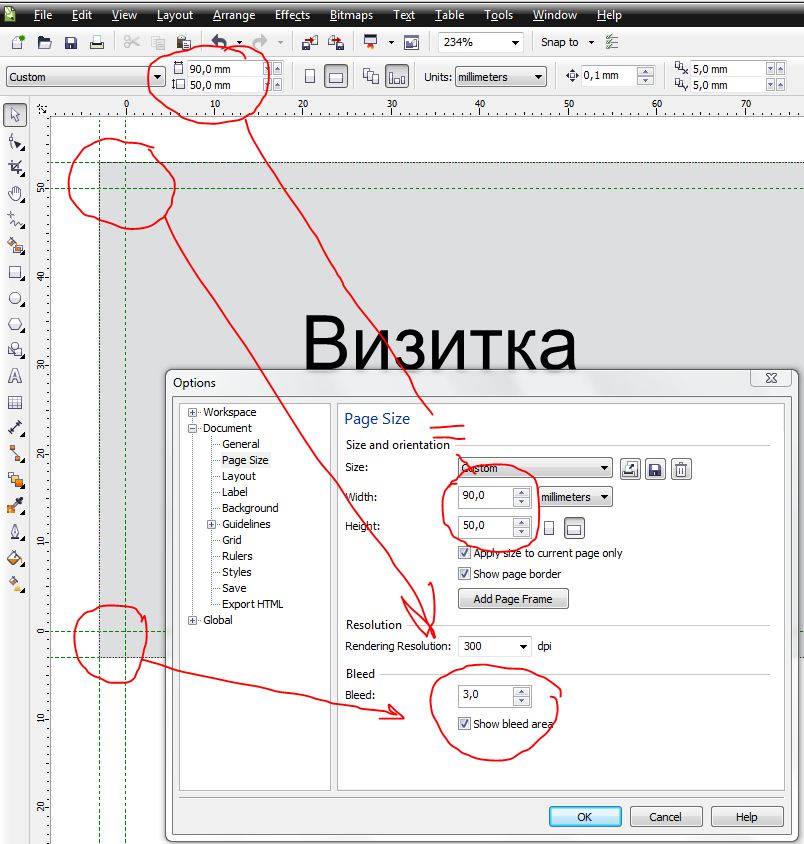This screenshot has width=804, height=844.
Task: Click the Export toolbar icon
Action: (336, 42)
